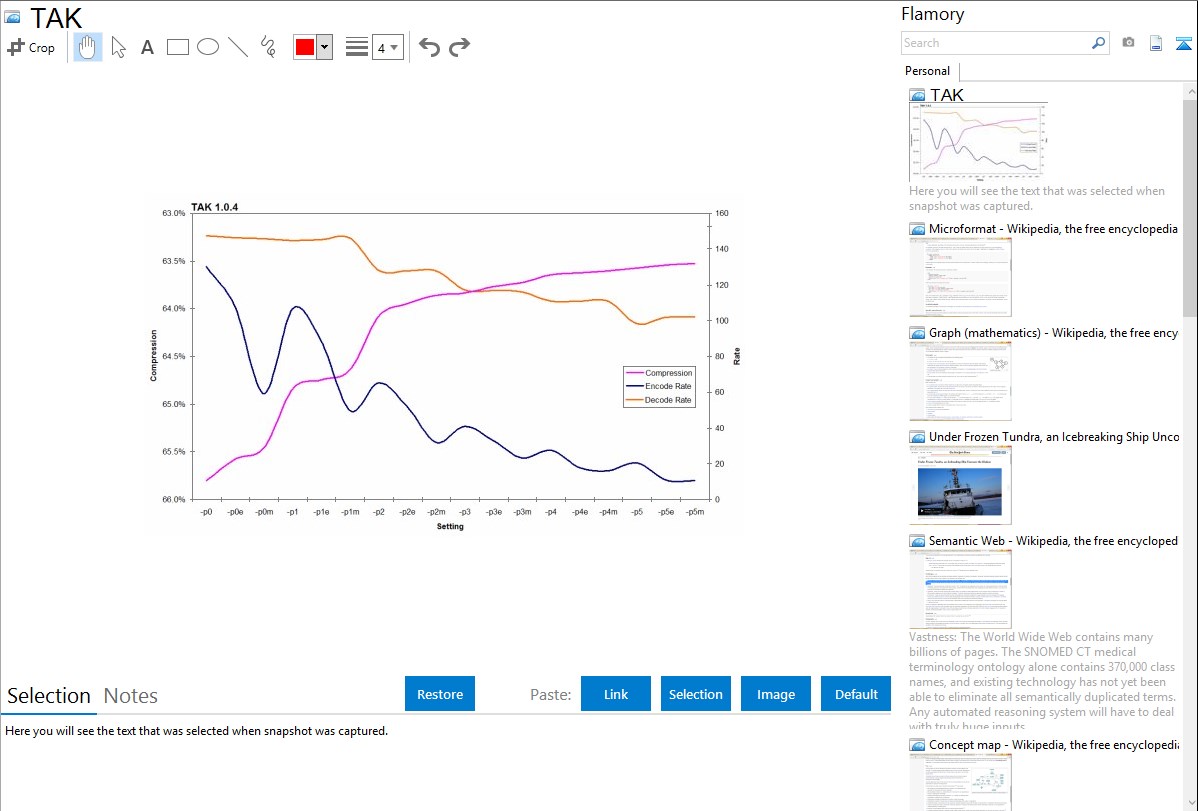Activate the hand pan tool
Viewport: 1198px width, 811px height.
pos(88,47)
